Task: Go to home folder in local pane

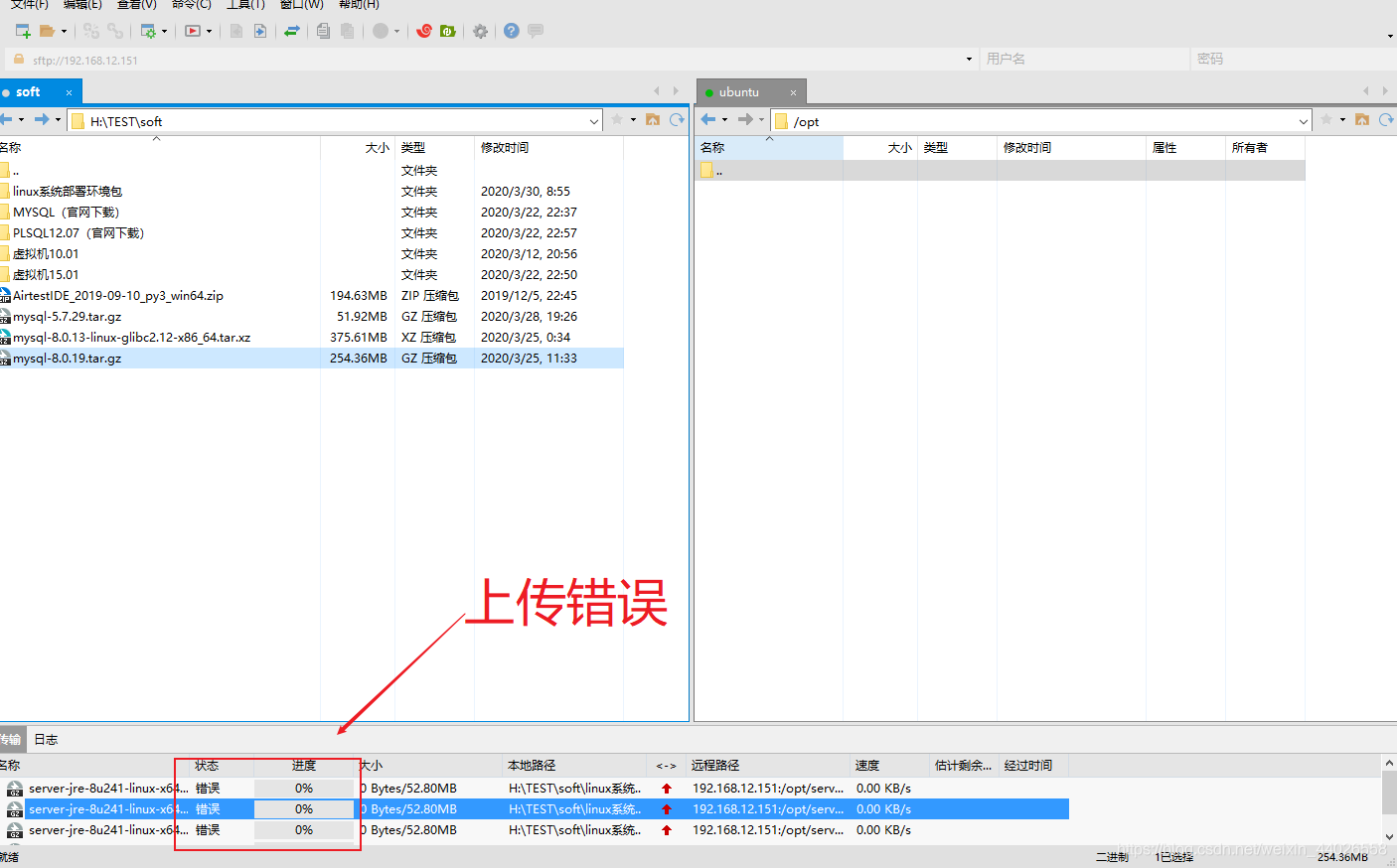Action: 653,119
